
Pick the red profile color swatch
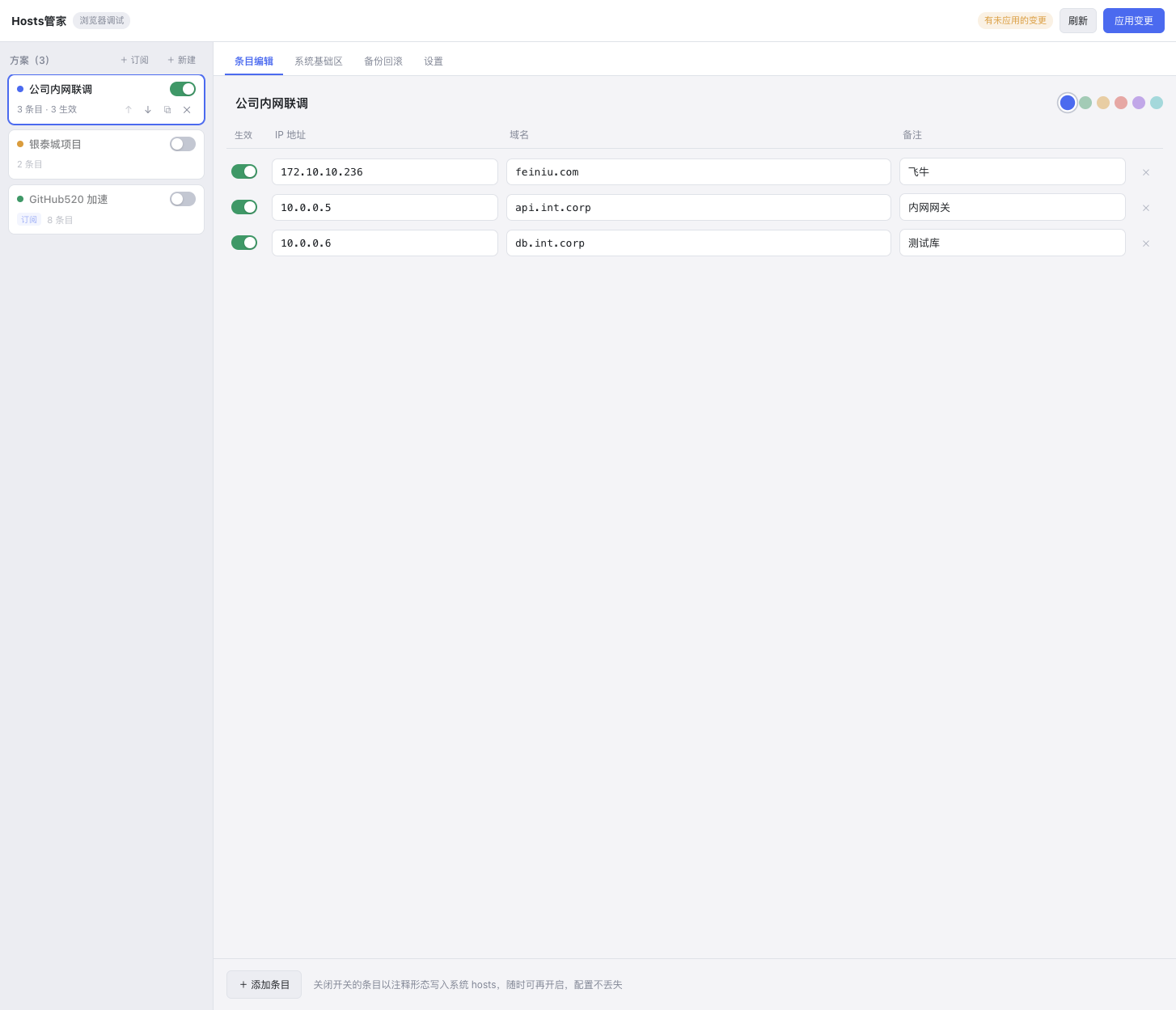coord(1121,103)
